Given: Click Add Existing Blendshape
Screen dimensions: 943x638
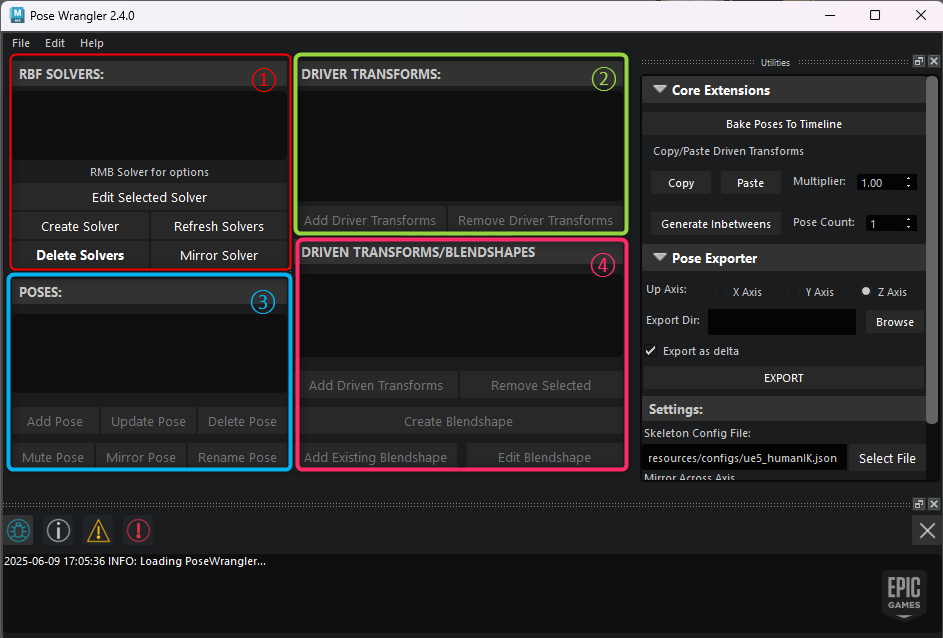Looking at the screenshot, I should (x=376, y=457).
